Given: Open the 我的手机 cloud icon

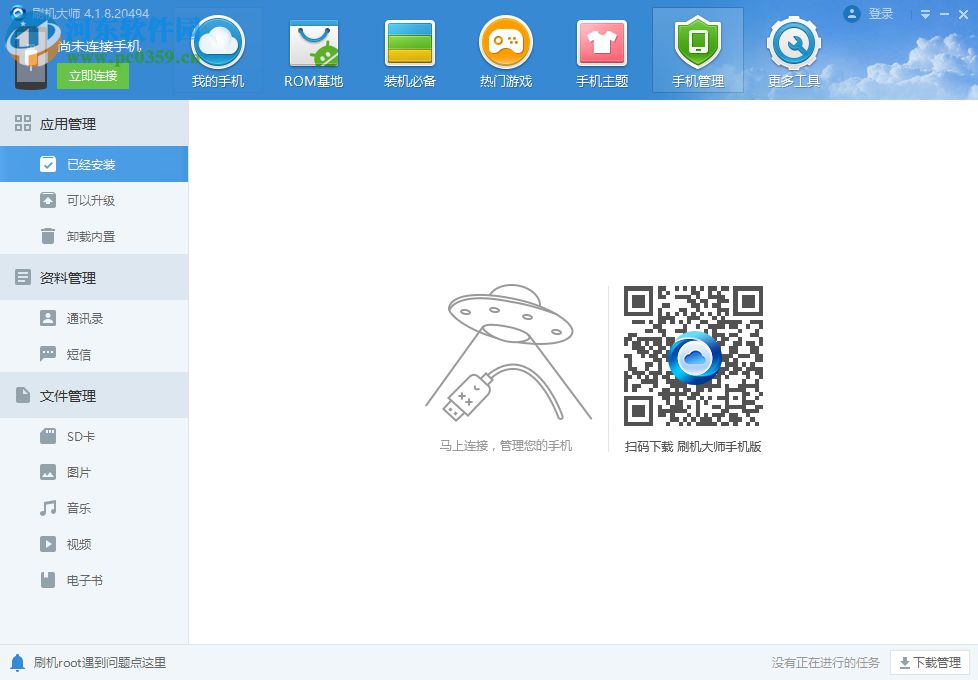Looking at the screenshot, I should tap(218, 42).
